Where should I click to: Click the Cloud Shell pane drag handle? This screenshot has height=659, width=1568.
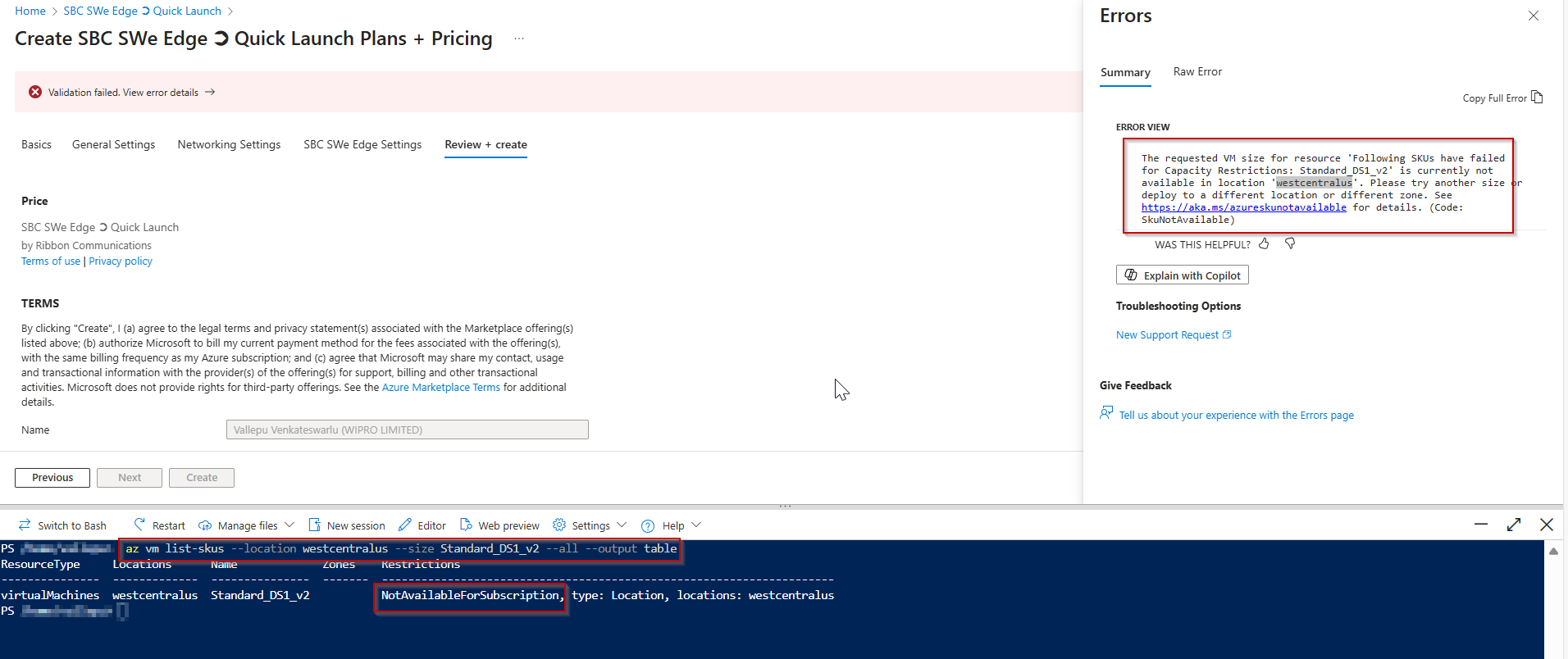(x=785, y=507)
